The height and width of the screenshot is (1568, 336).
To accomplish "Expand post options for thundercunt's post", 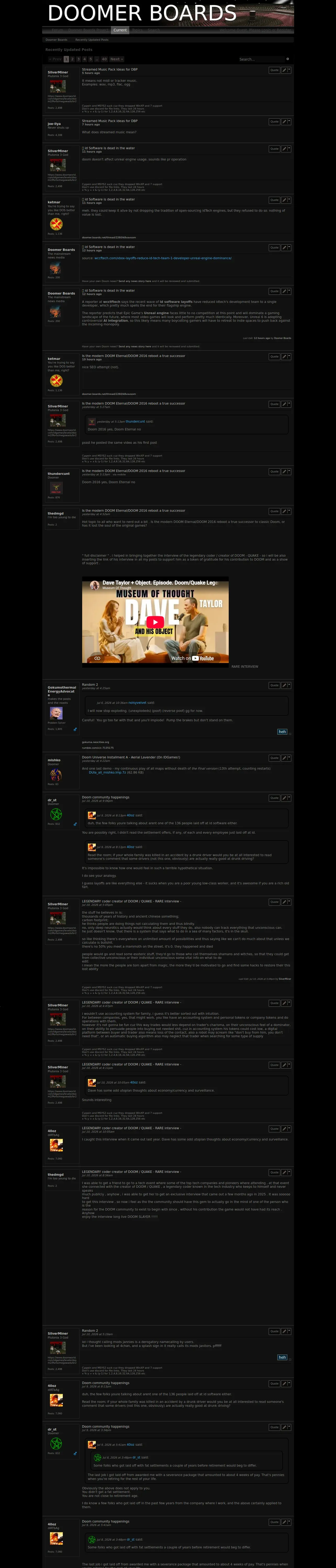I will tap(286, 472).
